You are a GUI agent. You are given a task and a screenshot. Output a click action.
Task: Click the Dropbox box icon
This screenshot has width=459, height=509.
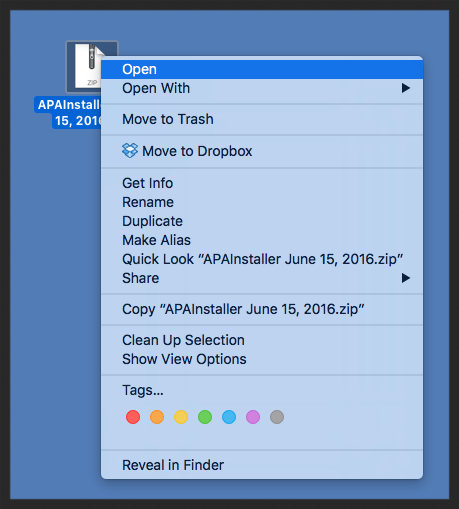130,150
